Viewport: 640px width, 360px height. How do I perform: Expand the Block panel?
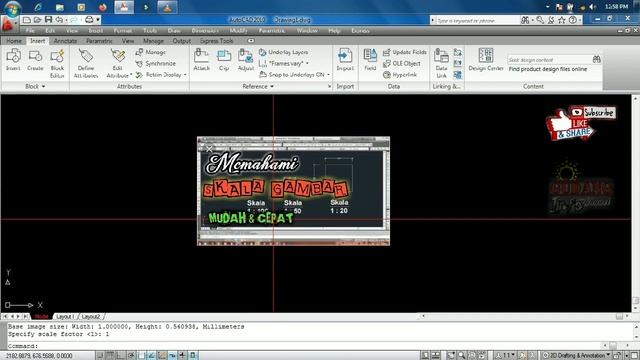pos(35,87)
